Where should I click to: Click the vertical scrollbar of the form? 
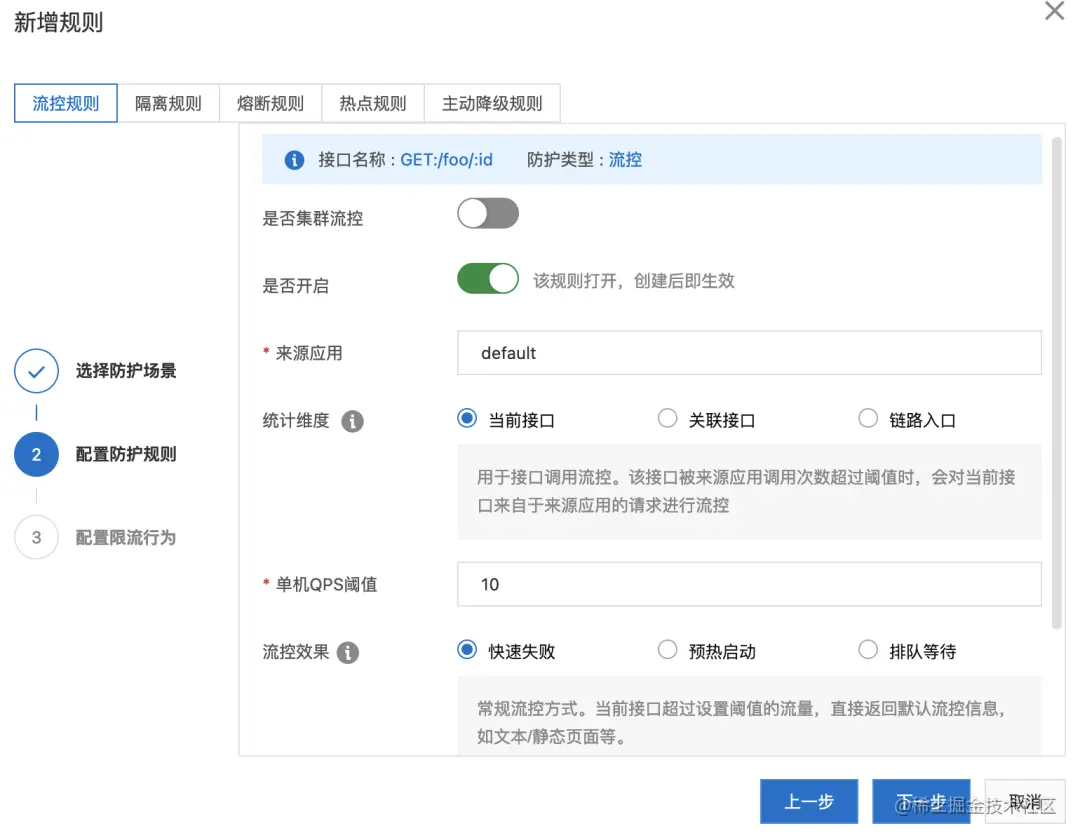pyautogui.click(x=1057, y=383)
